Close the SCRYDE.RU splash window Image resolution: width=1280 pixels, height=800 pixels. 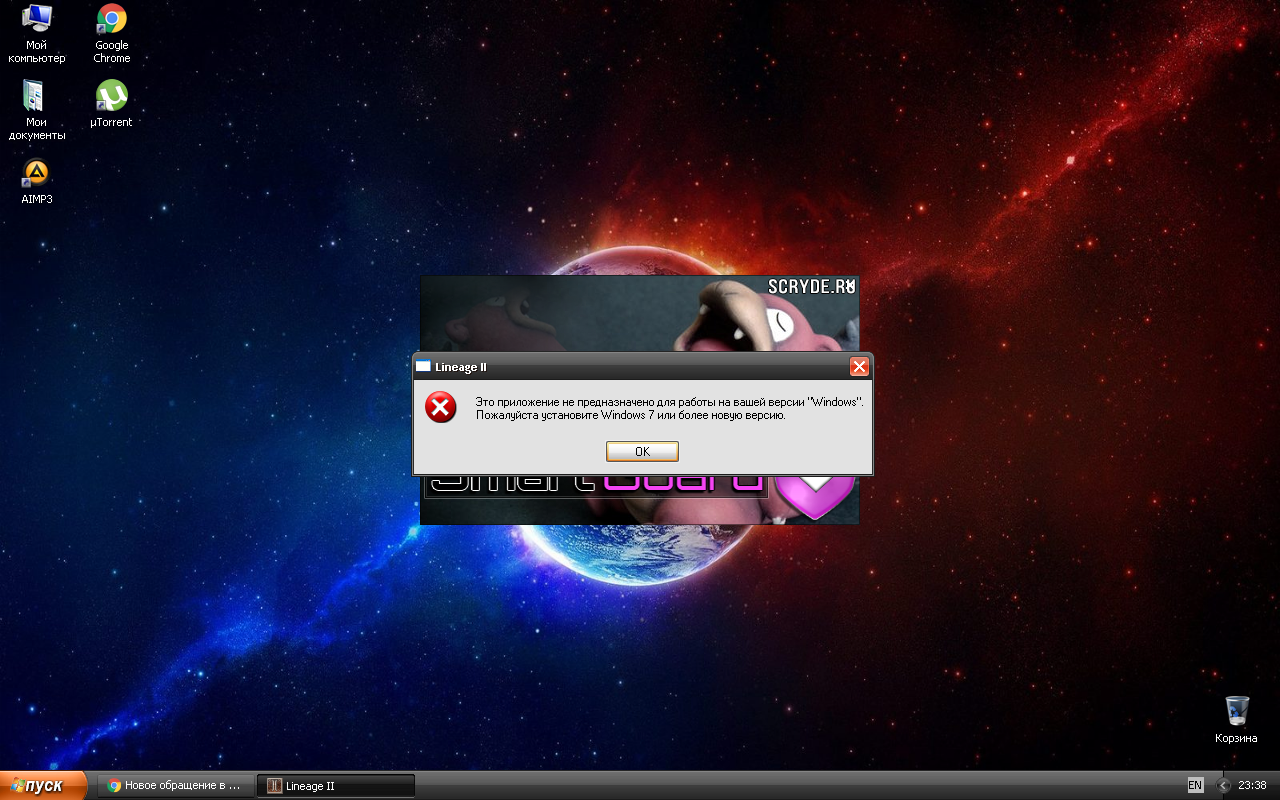850,286
